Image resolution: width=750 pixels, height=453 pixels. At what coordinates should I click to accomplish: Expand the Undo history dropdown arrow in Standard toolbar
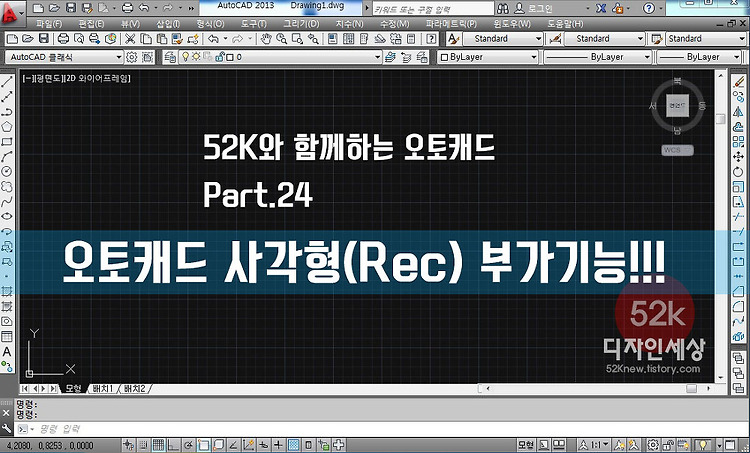point(225,39)
